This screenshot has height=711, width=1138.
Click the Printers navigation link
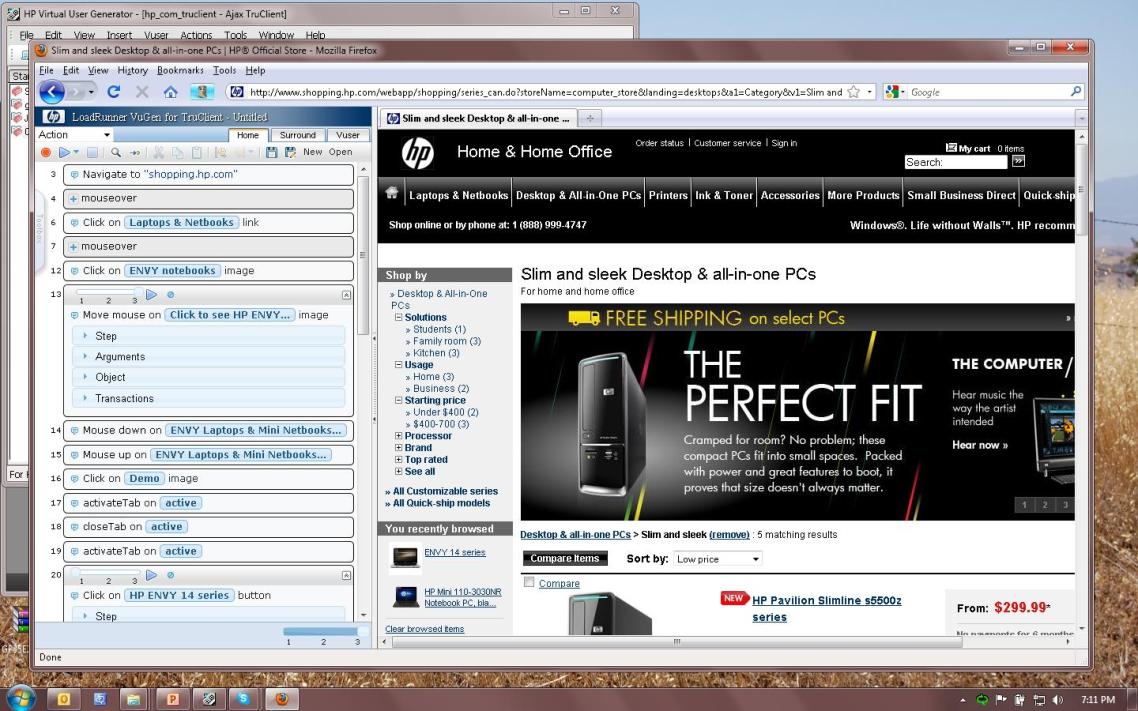click(668, 195)
